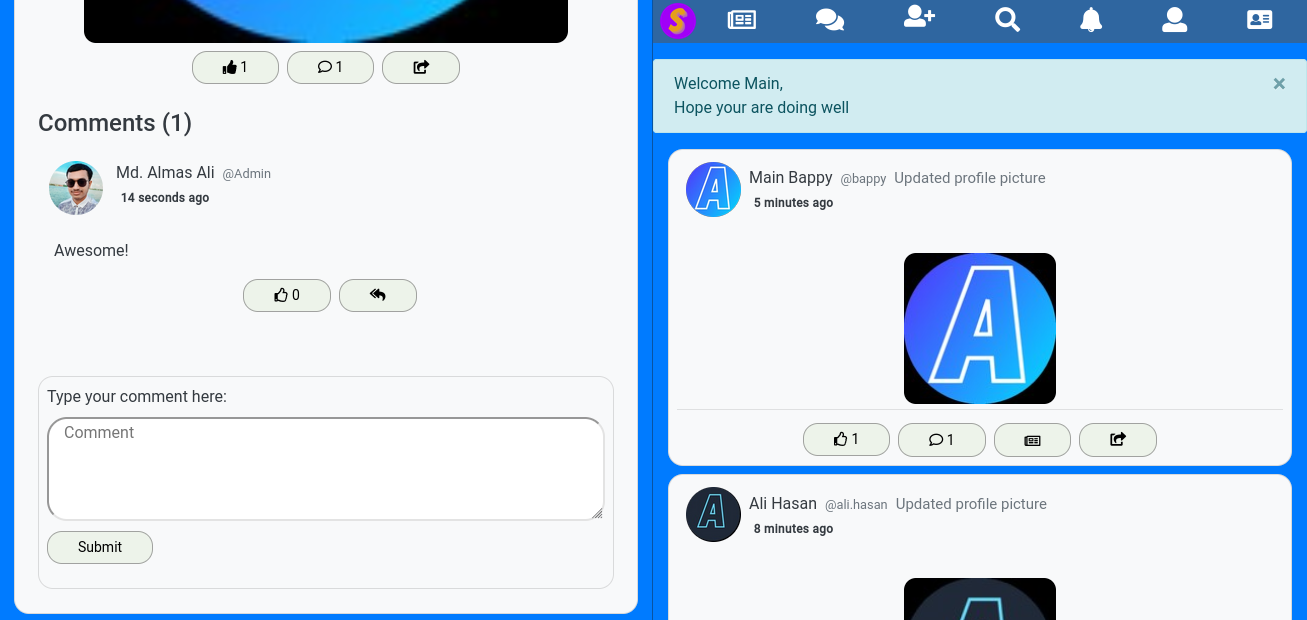Click the Comments (1) heading
Viewport: 1307px width, 620px height.
tap(115, 123)
